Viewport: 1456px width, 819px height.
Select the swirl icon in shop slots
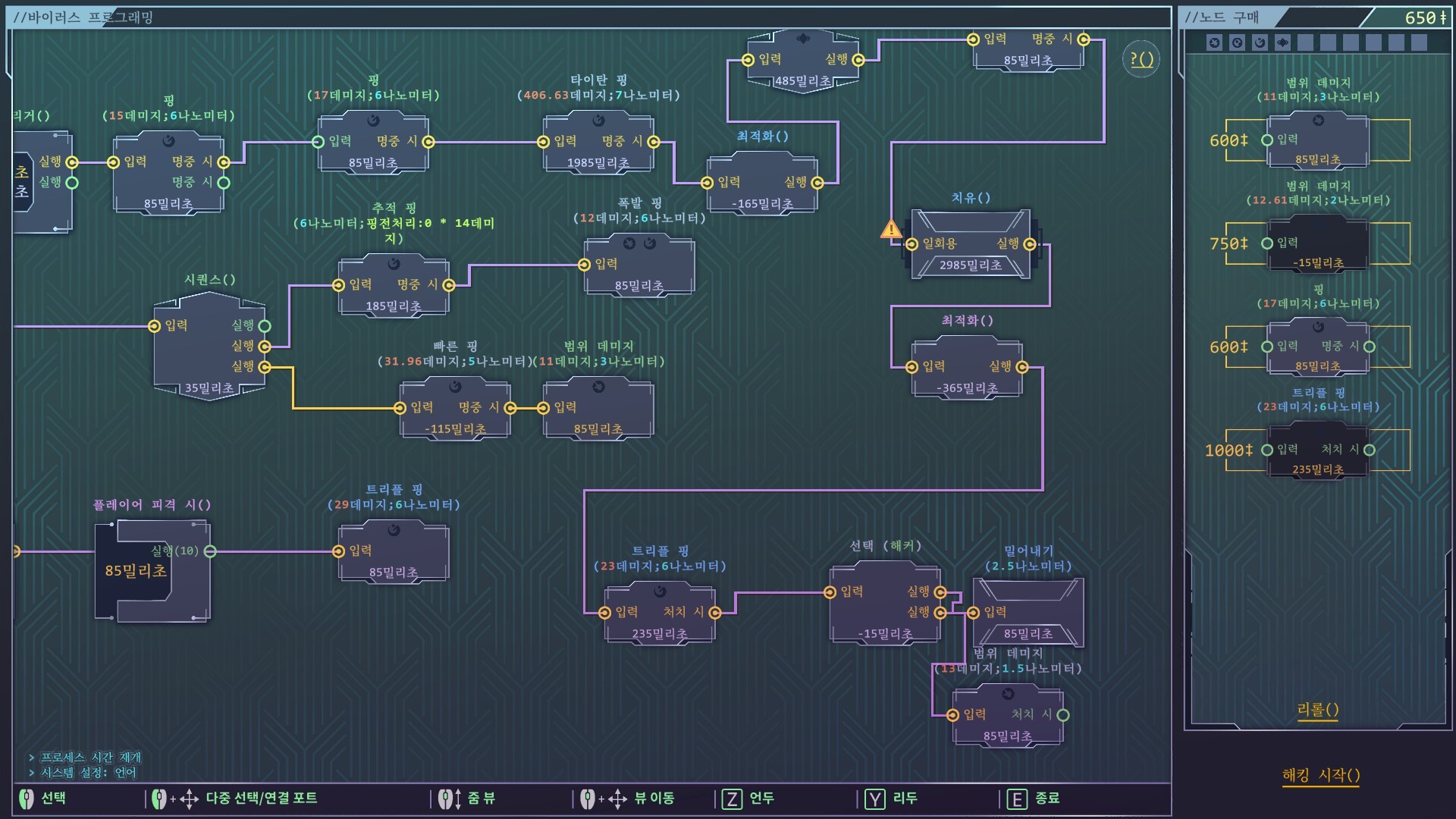point(1260,42)
